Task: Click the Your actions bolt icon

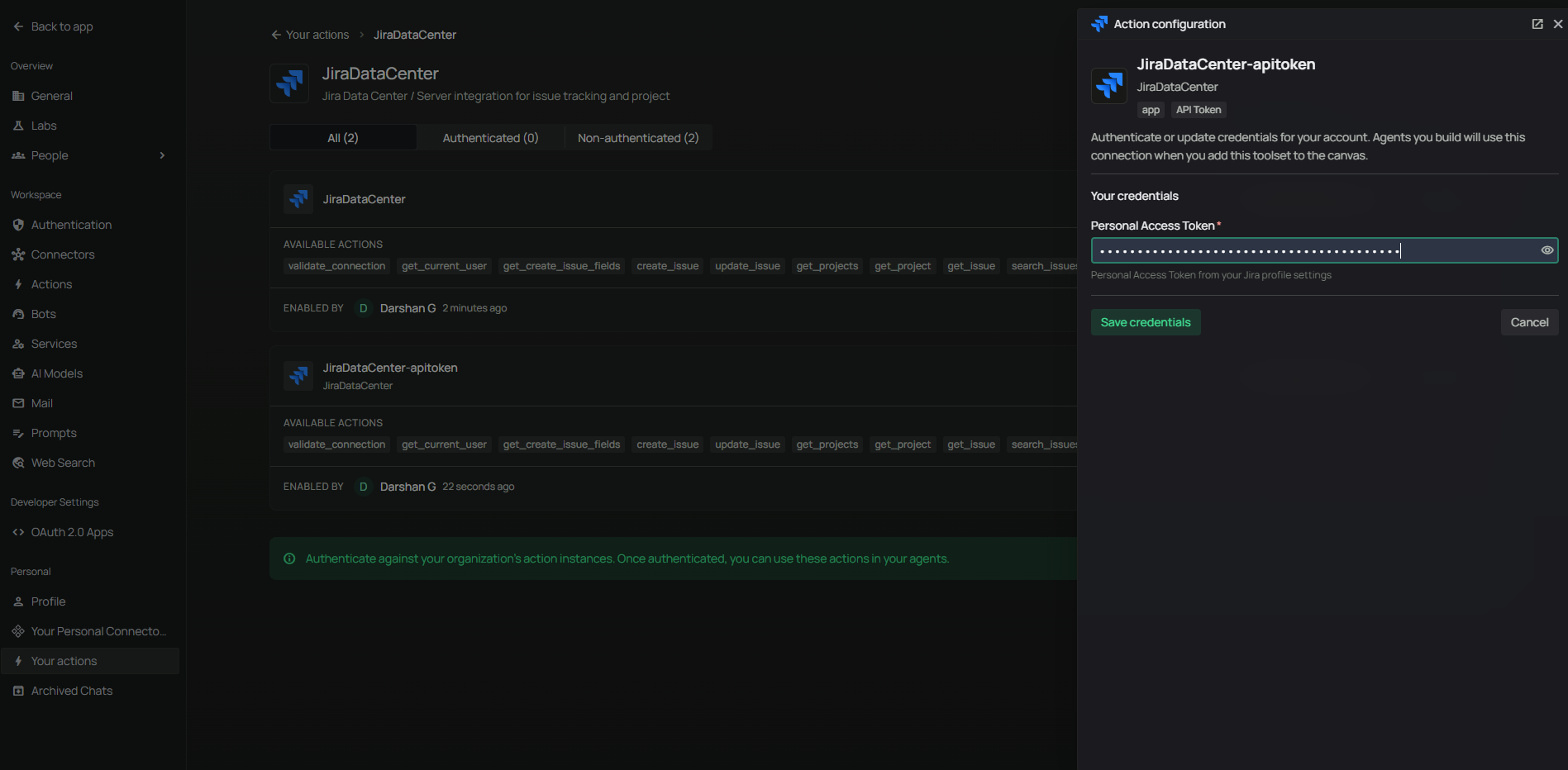Action: [18, 661]
